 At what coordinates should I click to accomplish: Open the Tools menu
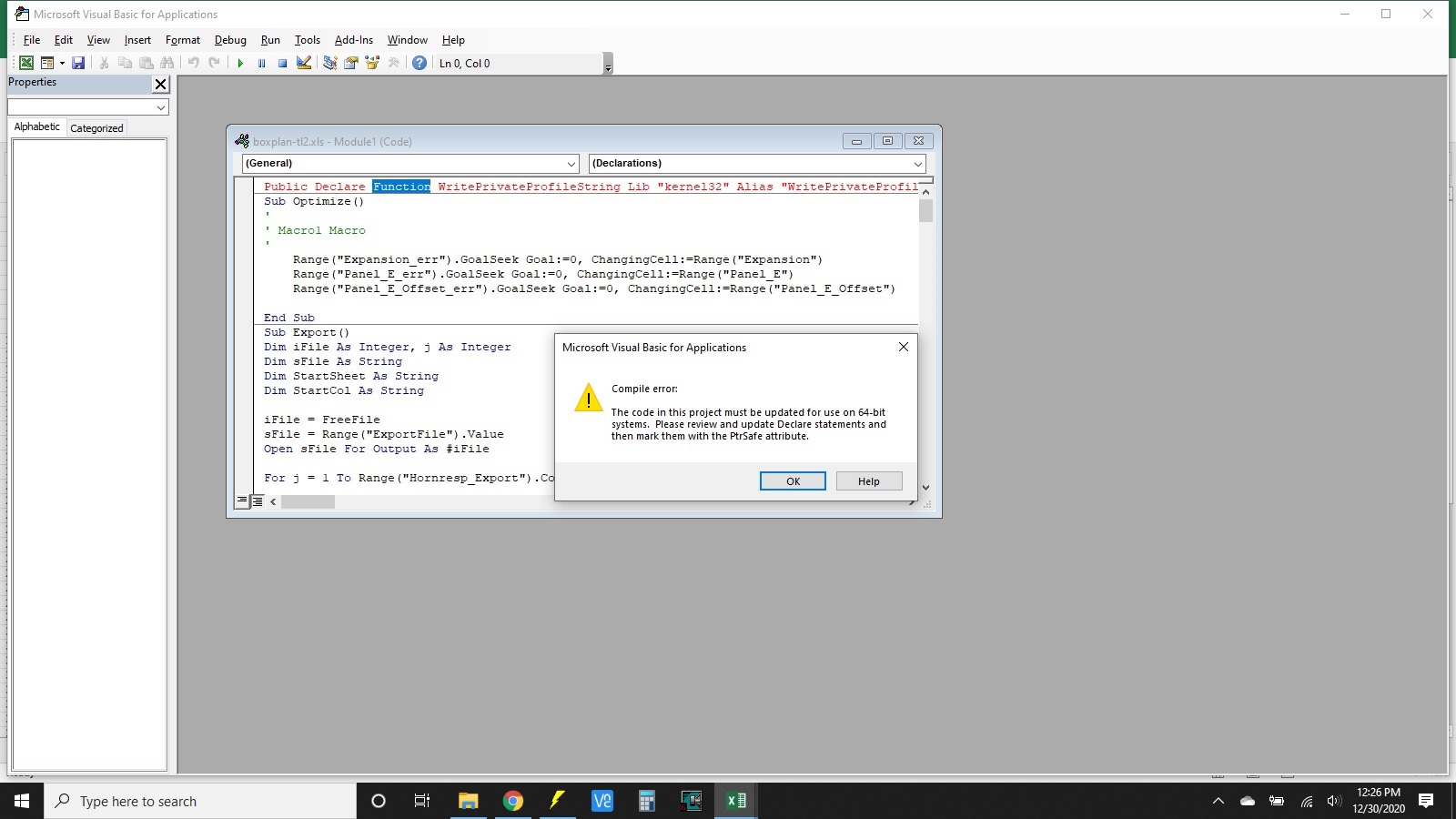tap(308, 40)
